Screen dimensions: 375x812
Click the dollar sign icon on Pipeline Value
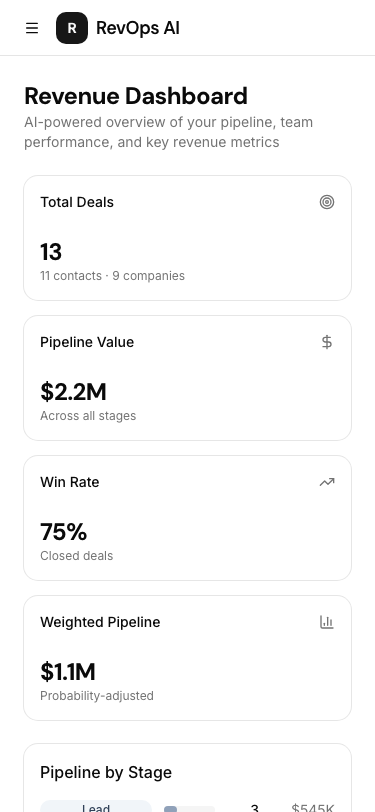327,342
